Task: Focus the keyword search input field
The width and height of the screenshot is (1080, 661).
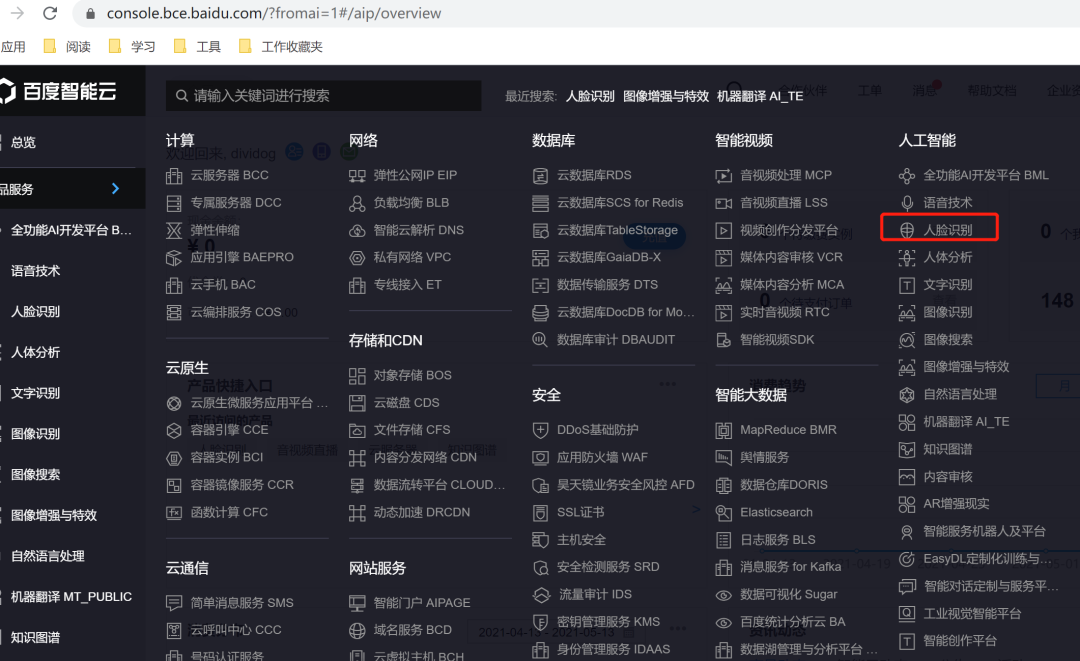Action: click(324, 96)
